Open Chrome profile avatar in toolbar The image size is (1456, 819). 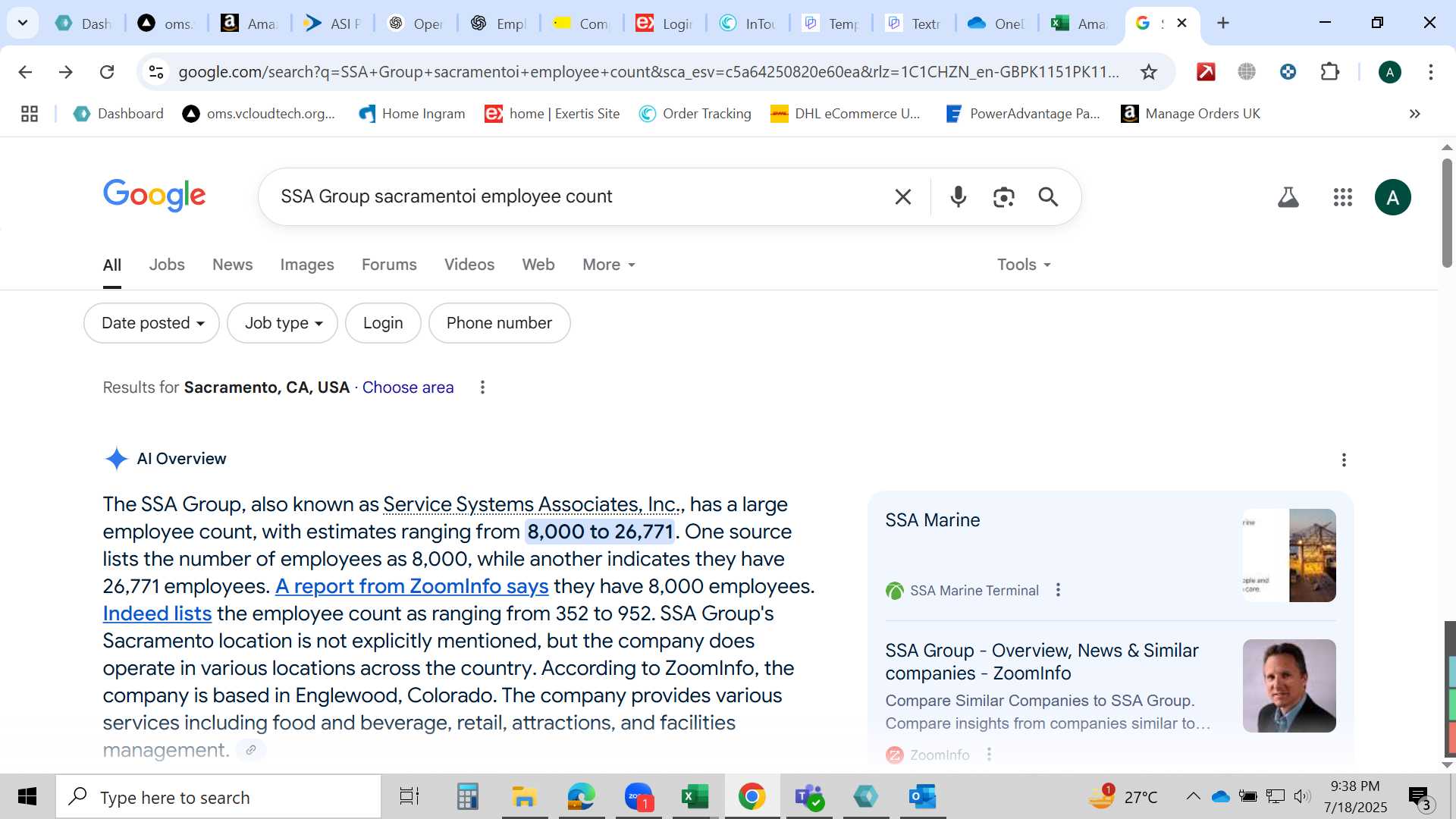click(1389, 72)
